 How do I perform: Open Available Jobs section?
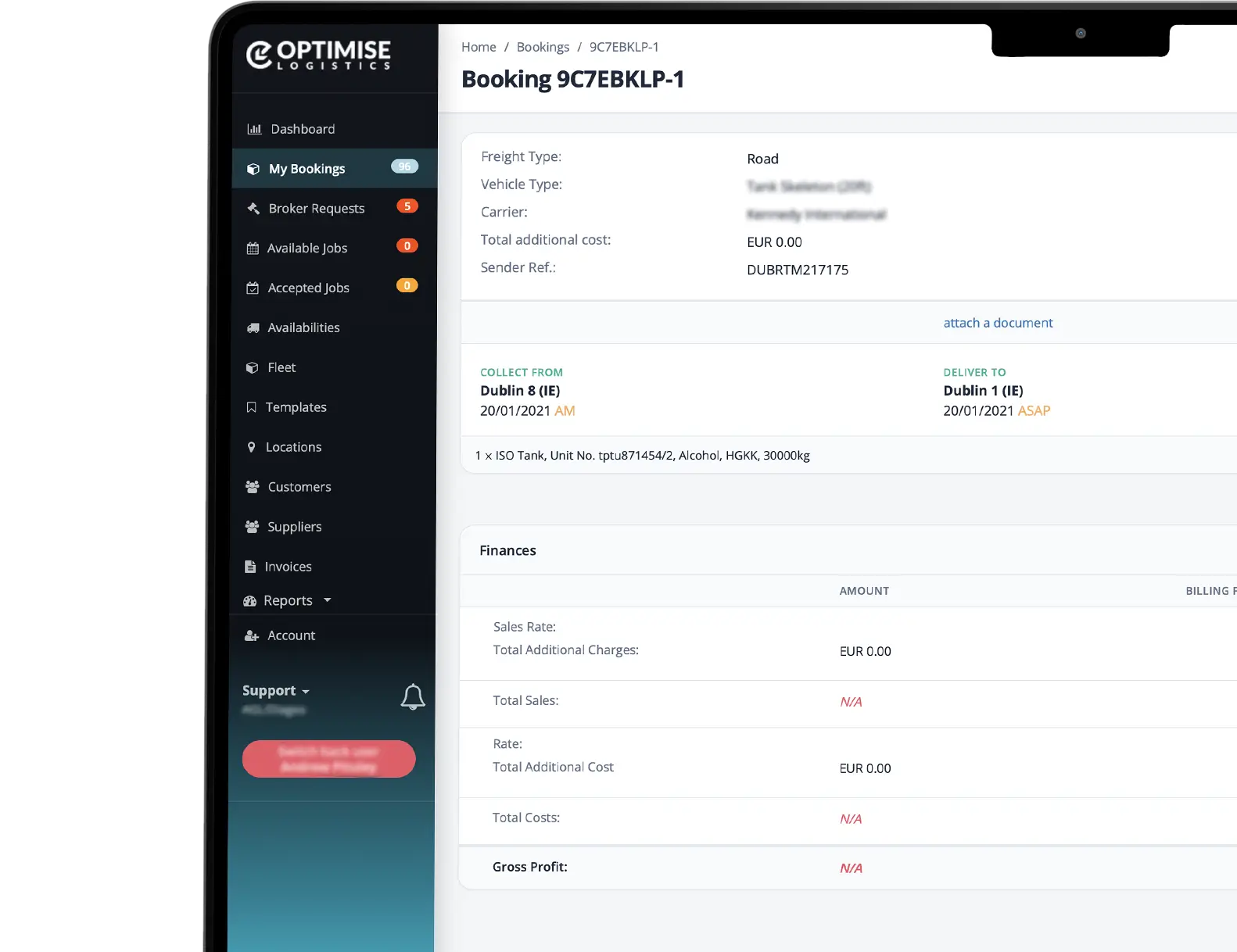coord(335,249)
